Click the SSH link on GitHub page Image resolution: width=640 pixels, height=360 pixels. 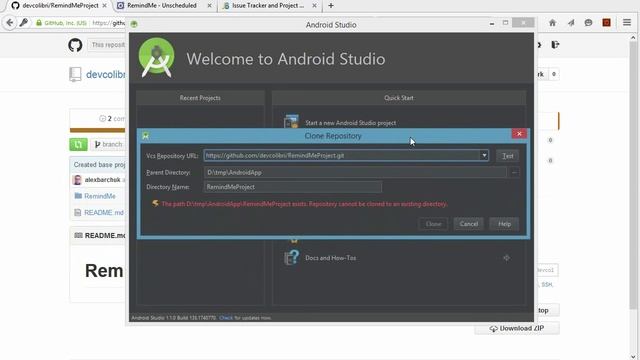point(547,284)
